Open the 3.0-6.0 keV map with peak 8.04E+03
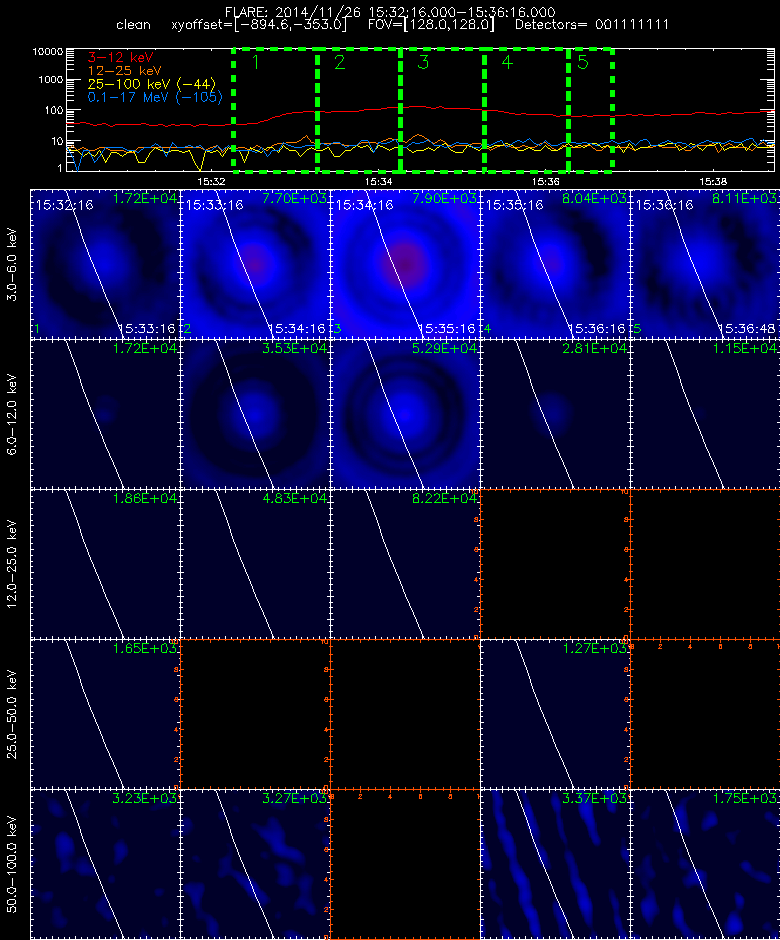780x940 pixels. [555, 264]
